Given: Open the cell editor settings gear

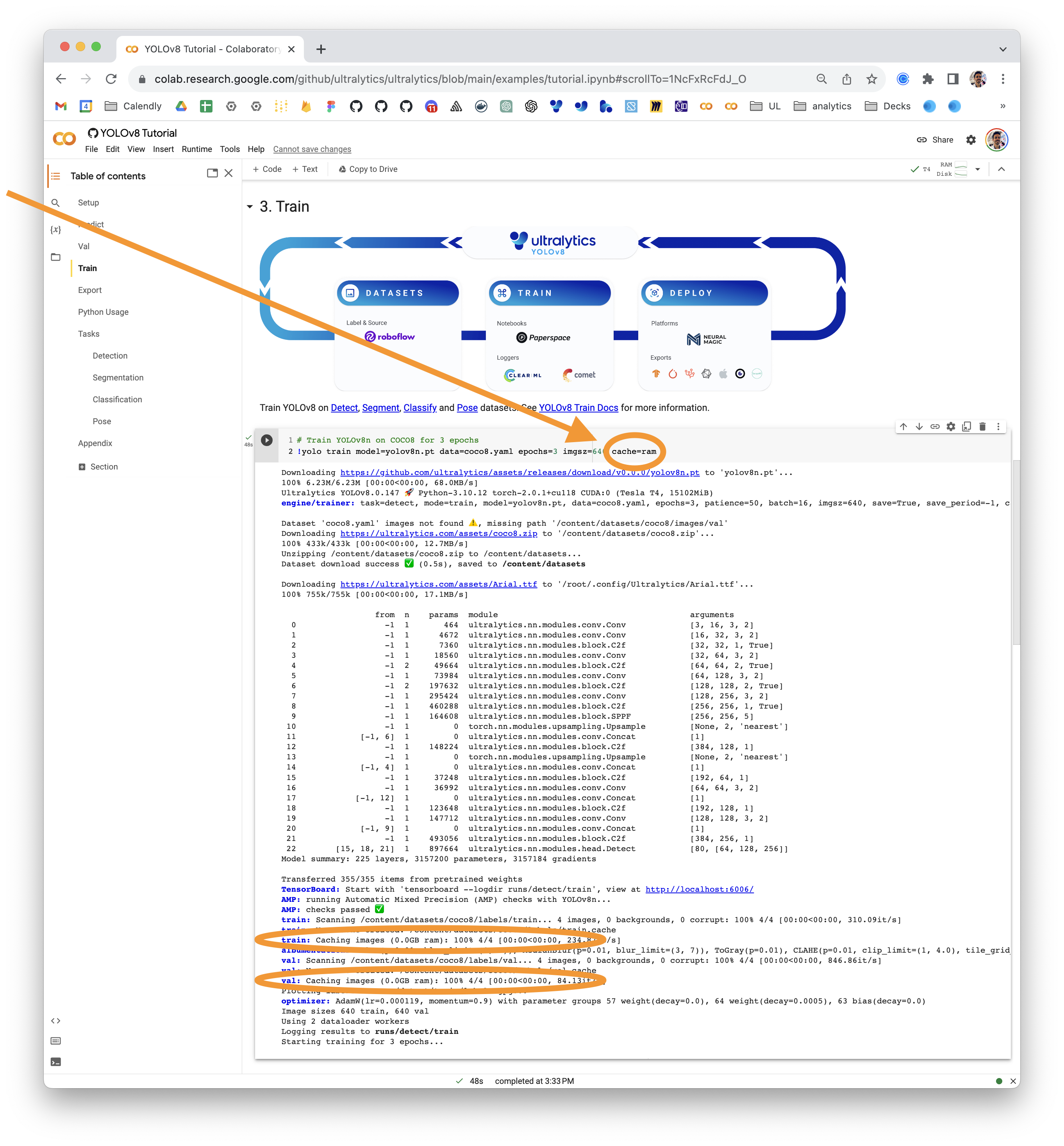Looking at the screenshot, I should tap(951, 427).
